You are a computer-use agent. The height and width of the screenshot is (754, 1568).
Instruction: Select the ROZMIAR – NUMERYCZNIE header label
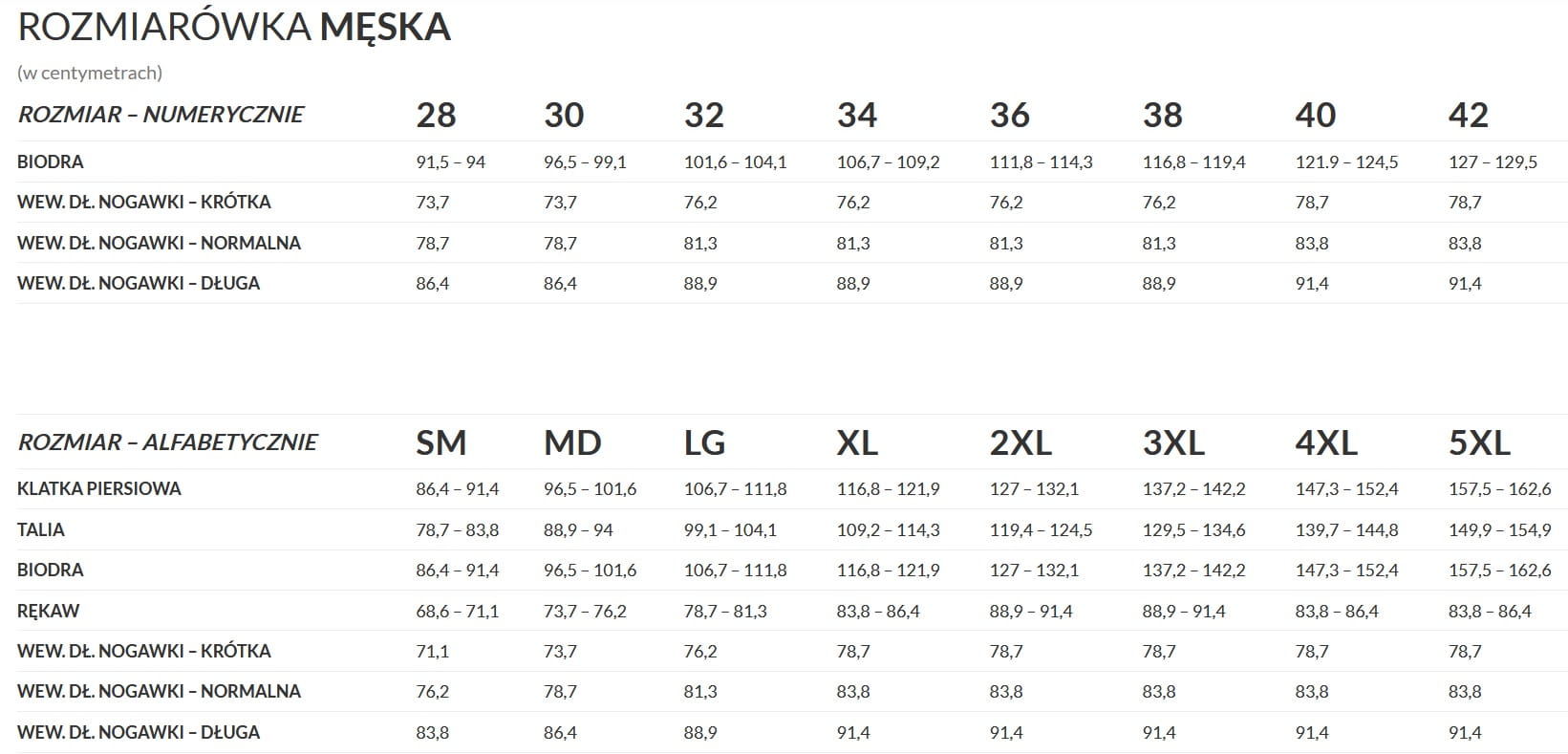(161, 115)
